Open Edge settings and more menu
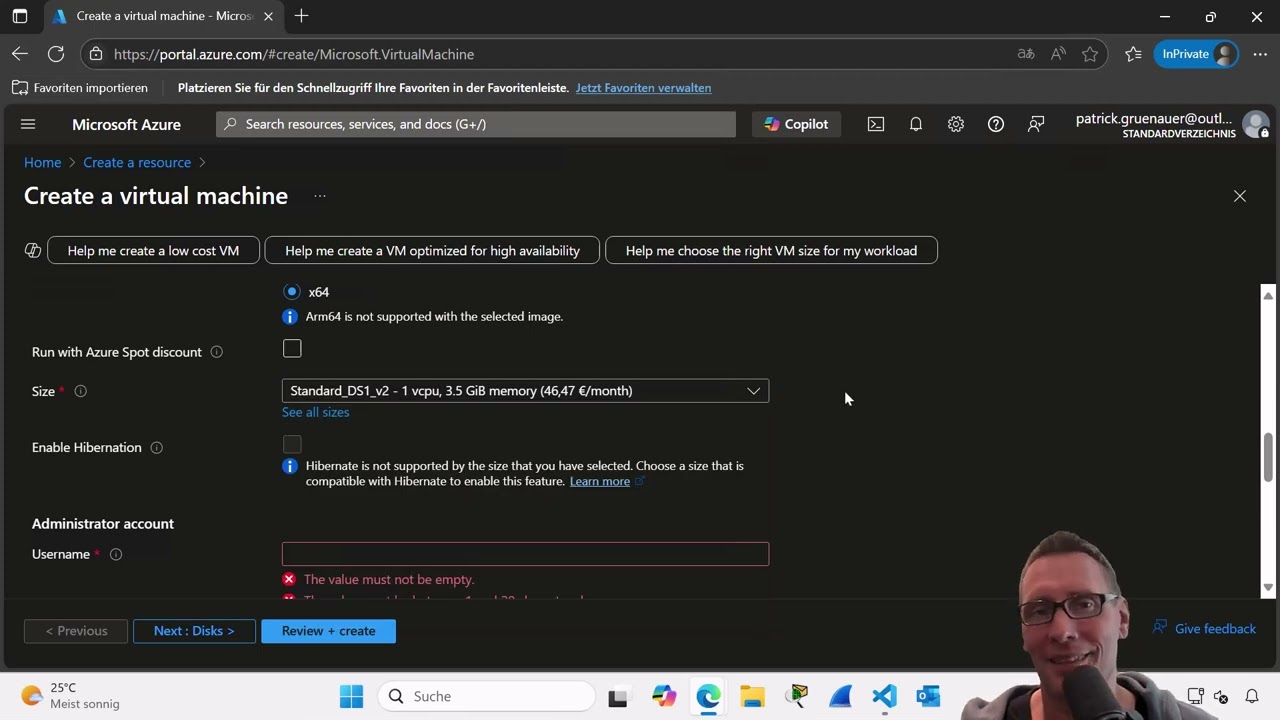The width and height of the screenshot is (1280, 720). pyautogui.click(x=1260, y=54)
